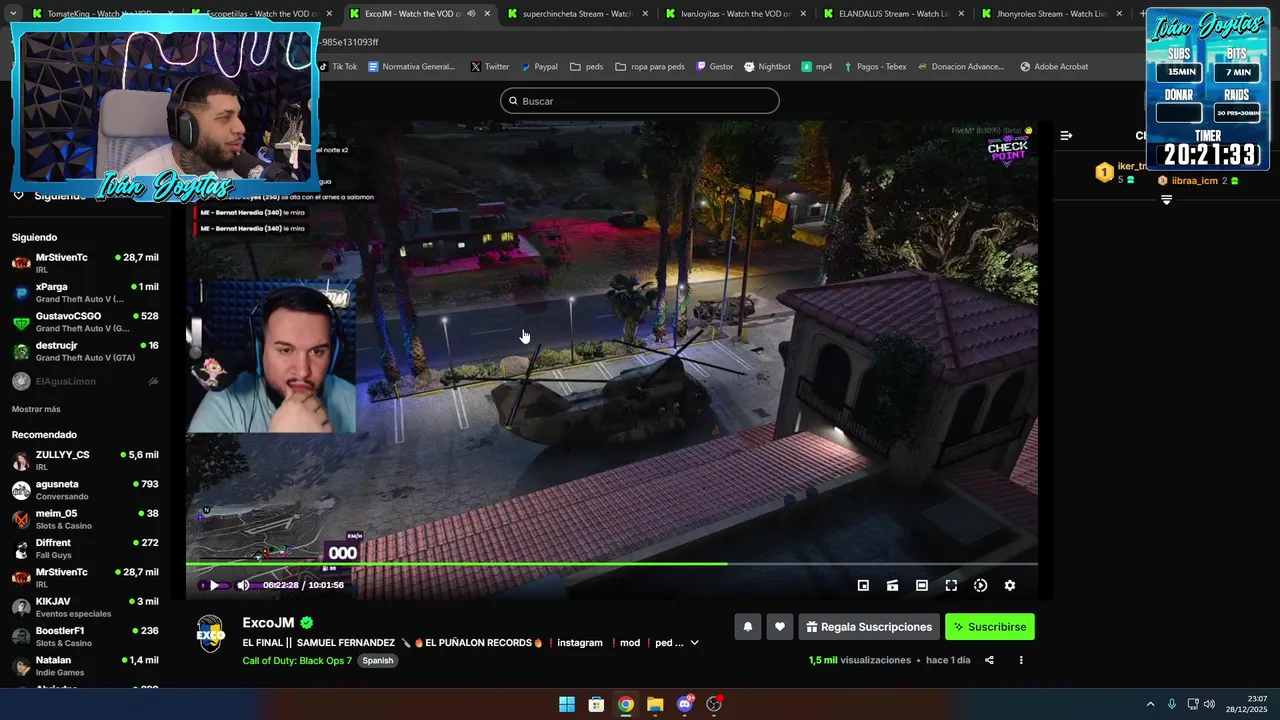The image size is (1280, 720).
Task: Open ExcoJM channel avatar
Action: (x=210, y=634)
